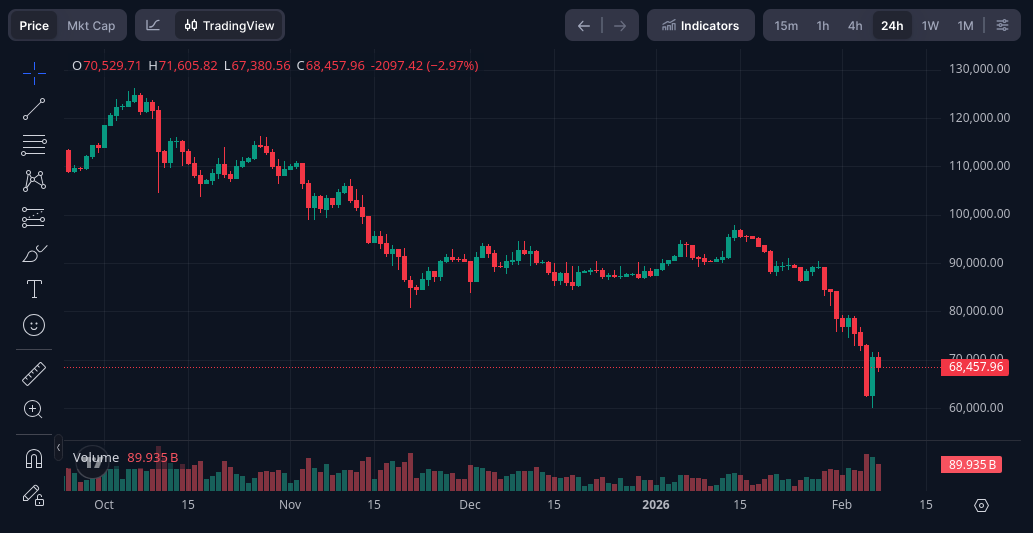
Task: Click the undo back arrow button
Action: tap(584, 25)
